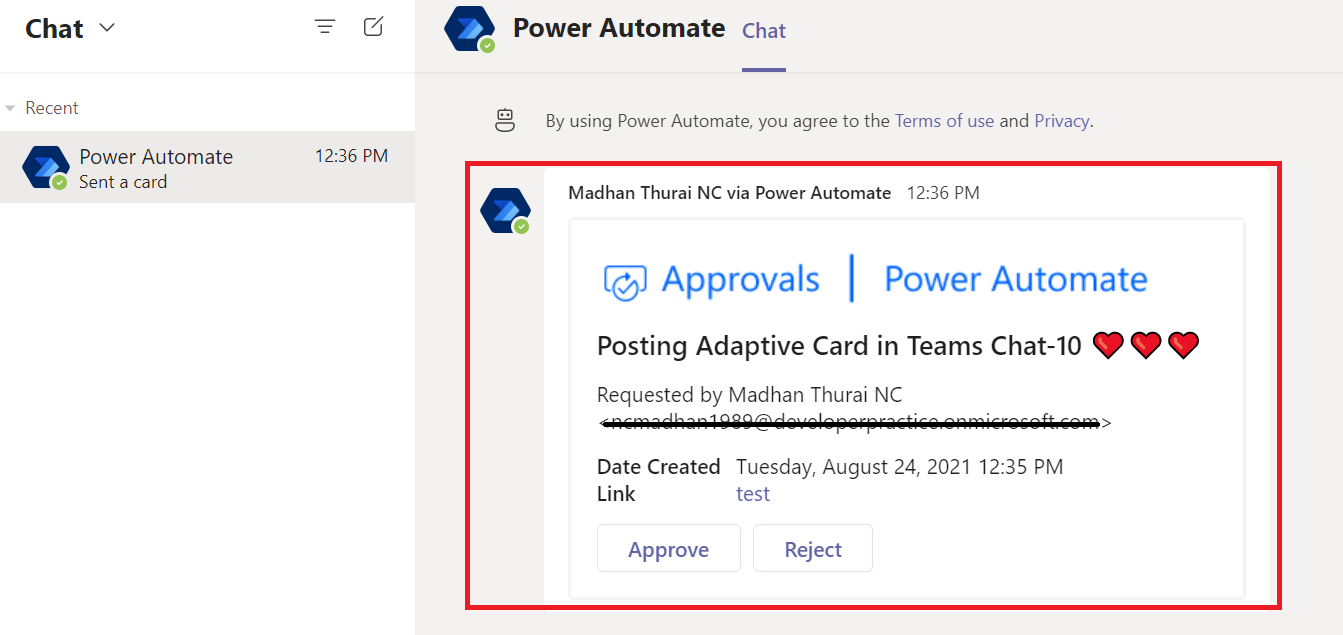
Task: Click the card title Posting Adaptive Card in Teams Chat-10
Action: pyautogui.click(x=839, y=346)
